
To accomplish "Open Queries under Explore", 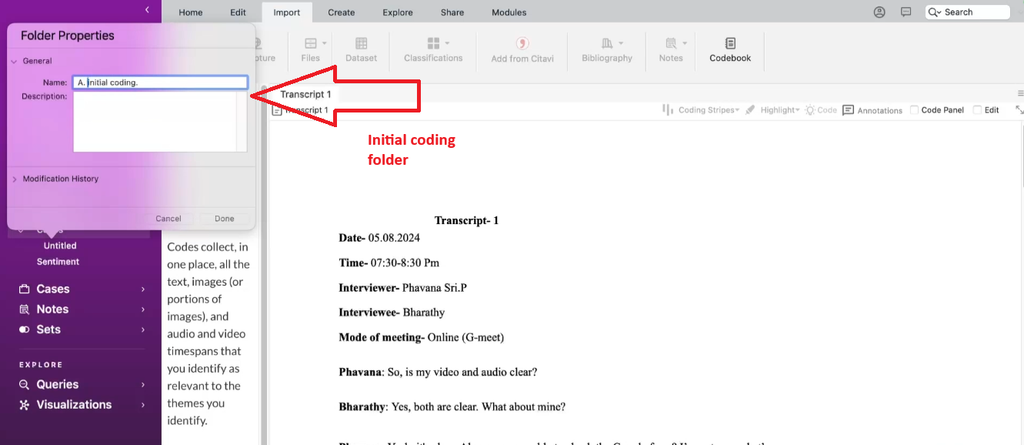I will [57, 384].
